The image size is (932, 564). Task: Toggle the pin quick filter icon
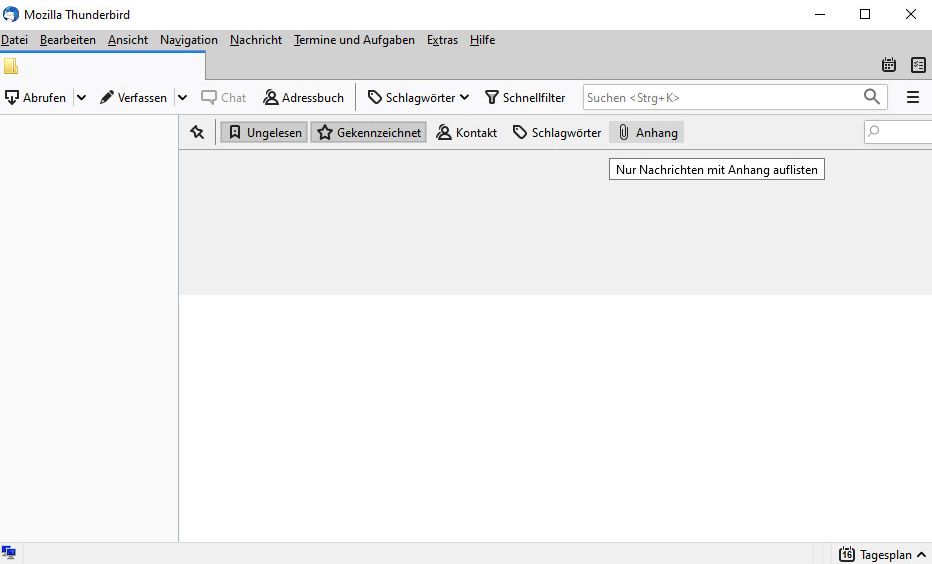197,132
